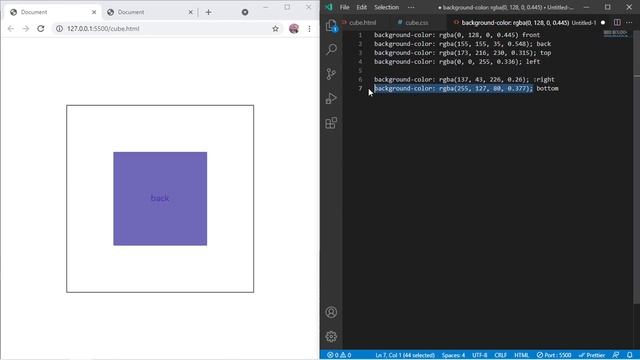Change end of line sequence CRLF
This screenshot has width=640, height=360.
coord(500,355)
